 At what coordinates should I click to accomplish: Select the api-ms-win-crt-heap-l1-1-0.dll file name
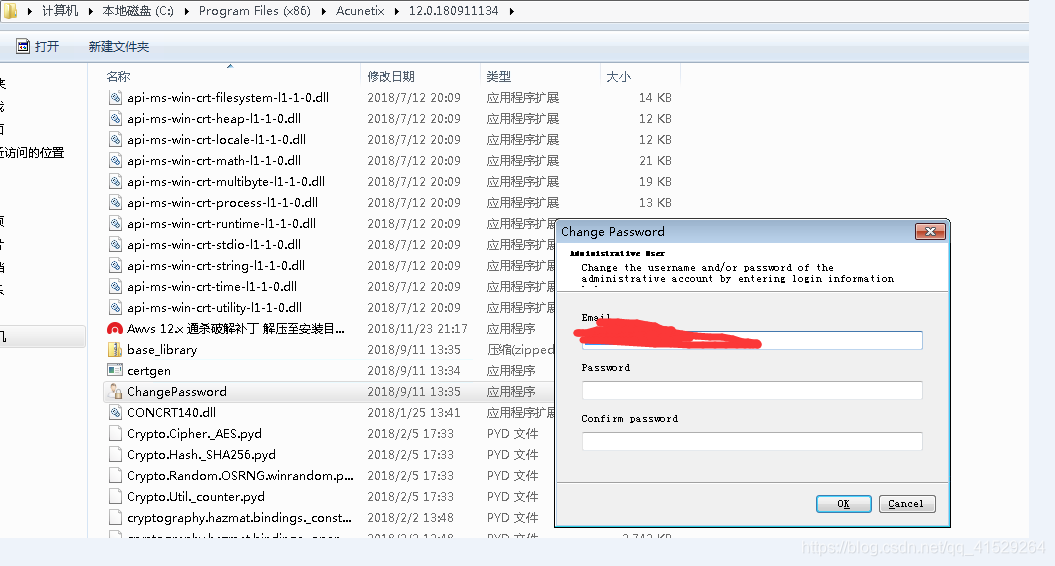pyautogui.click(x=214, y=118)
